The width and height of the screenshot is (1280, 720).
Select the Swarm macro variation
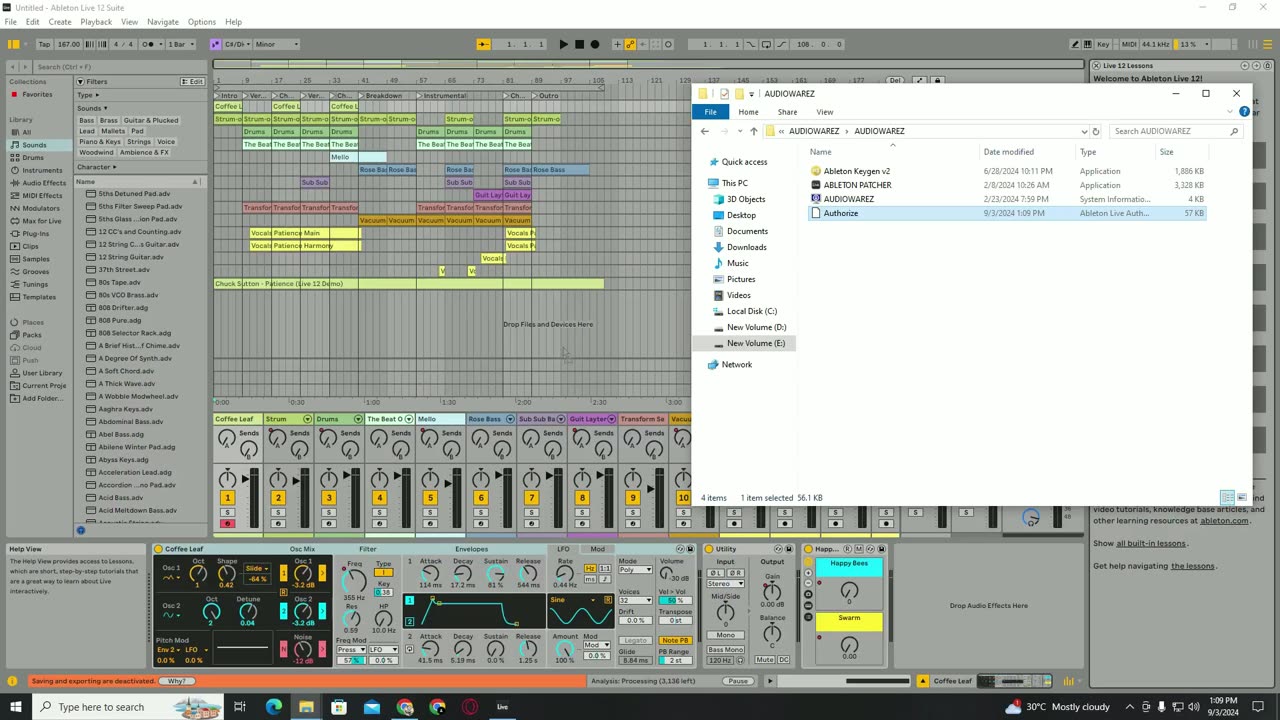coord(849,620)
